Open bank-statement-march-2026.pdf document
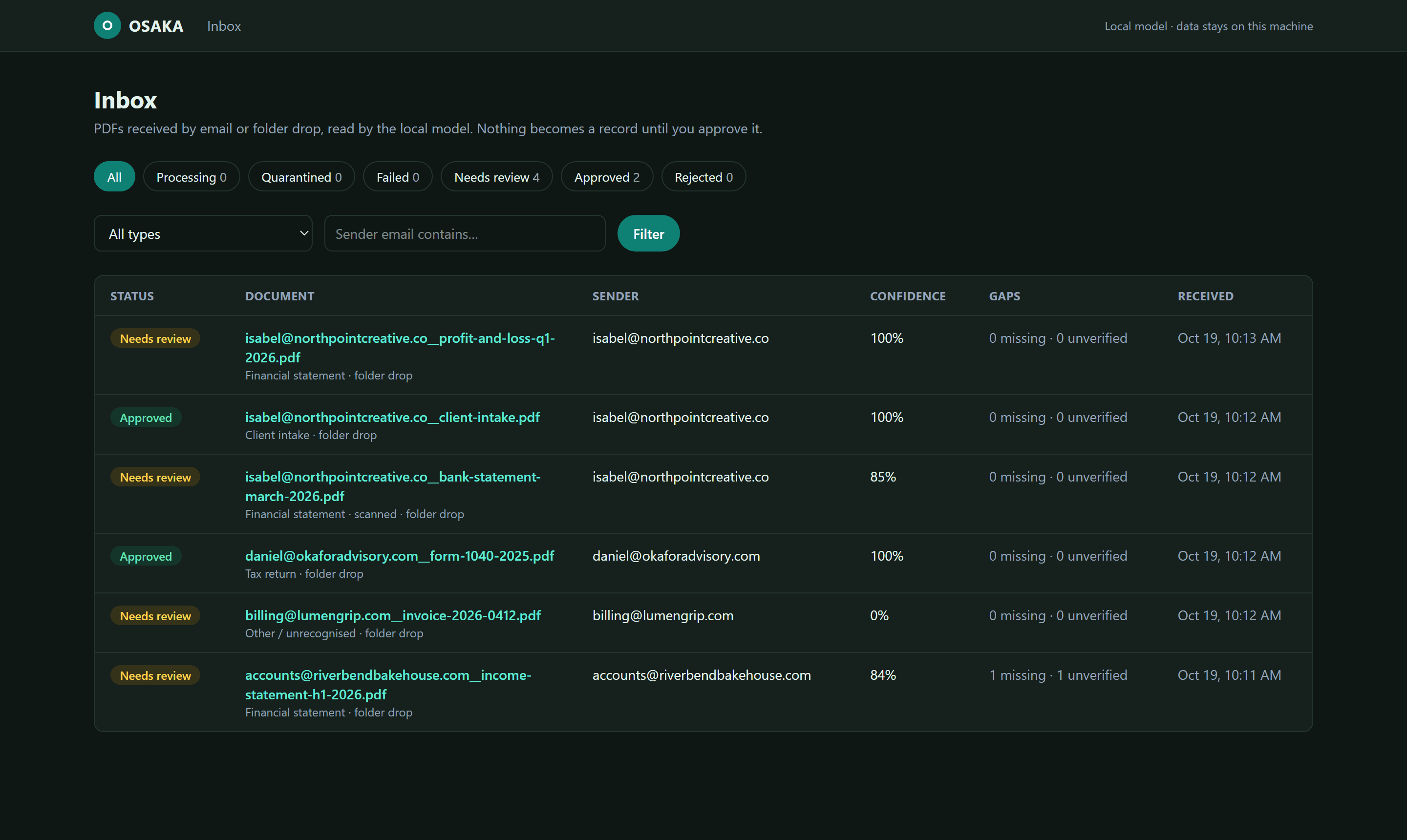Screen dimensions: 1407x840 click(393, 486)
